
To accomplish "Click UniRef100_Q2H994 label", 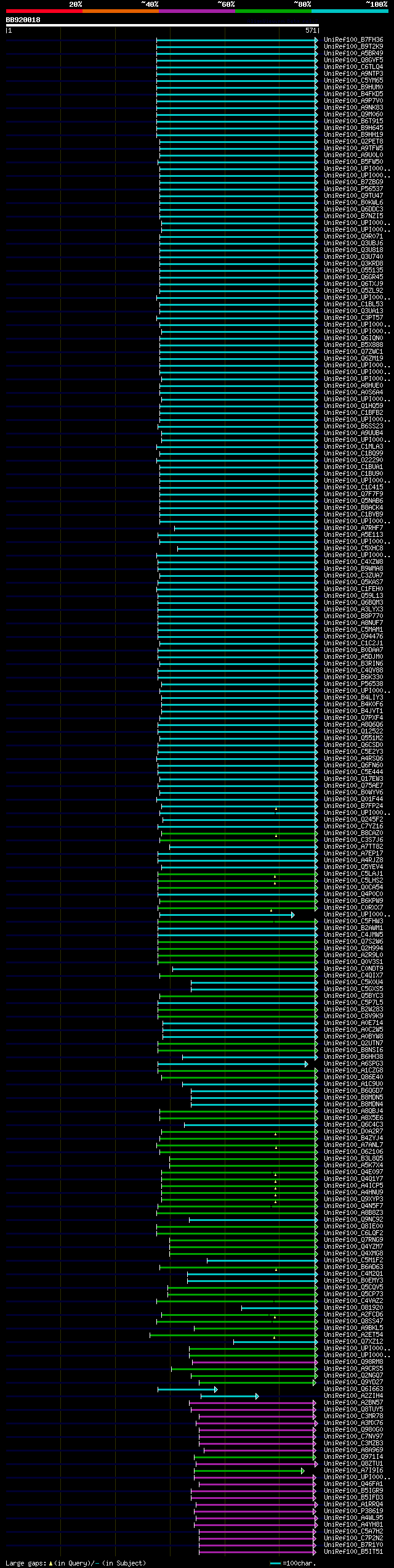I will coord(353,948).
